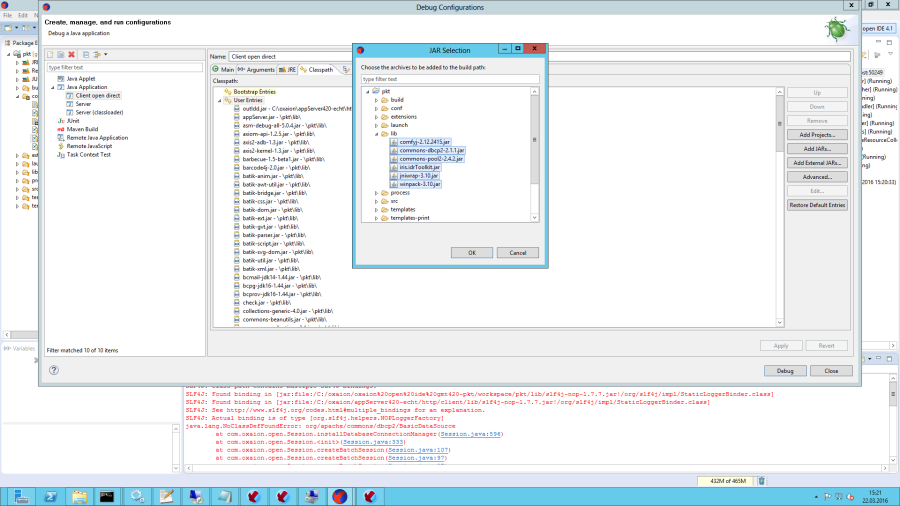Click the Name field of configuration
Viewport: 900px width, 506px height.
tap(540, 57)
